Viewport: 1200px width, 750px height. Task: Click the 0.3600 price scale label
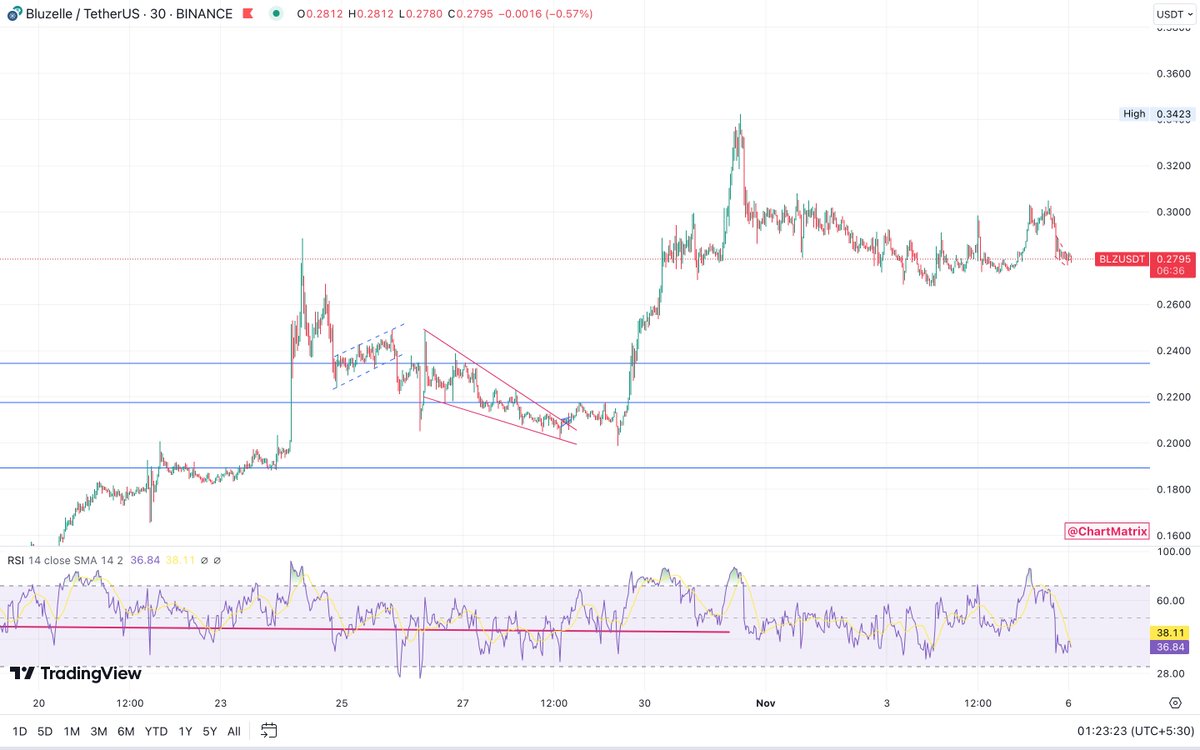coord(1172,74)
